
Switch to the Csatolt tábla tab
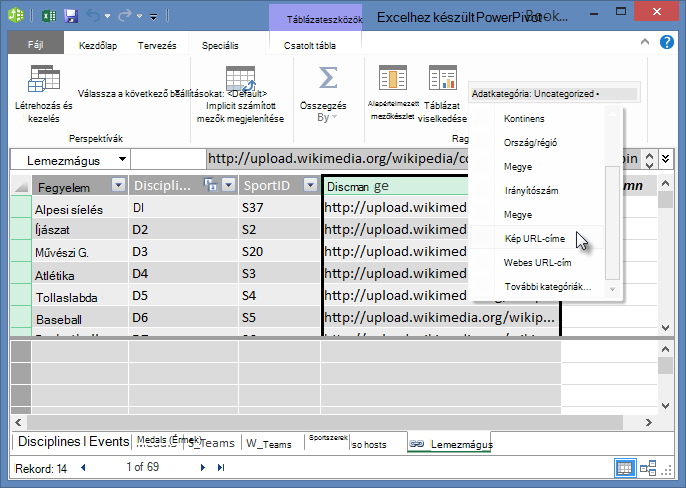(309, 46)
